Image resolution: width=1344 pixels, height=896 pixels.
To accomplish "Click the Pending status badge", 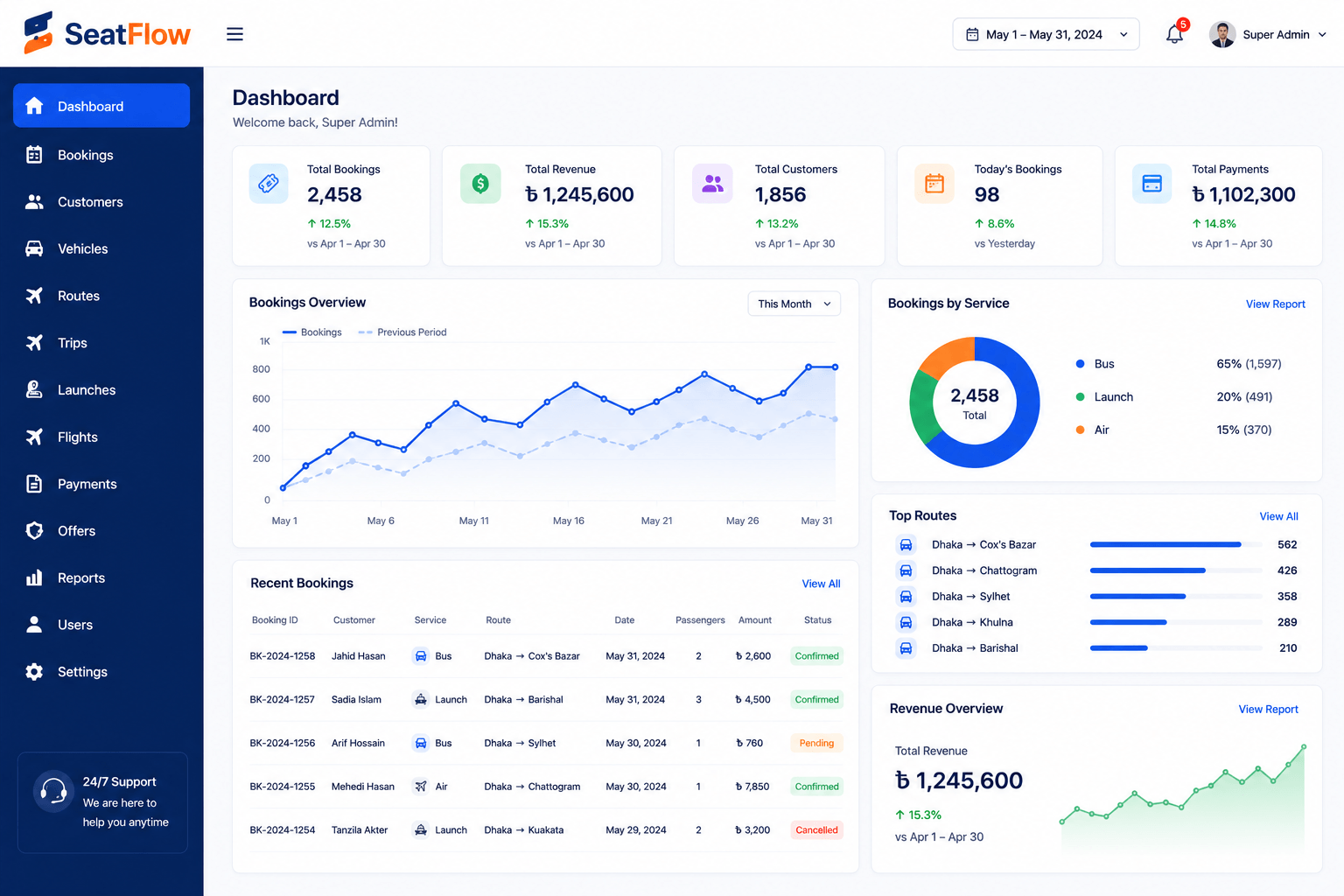I will (x=816, y=743).
